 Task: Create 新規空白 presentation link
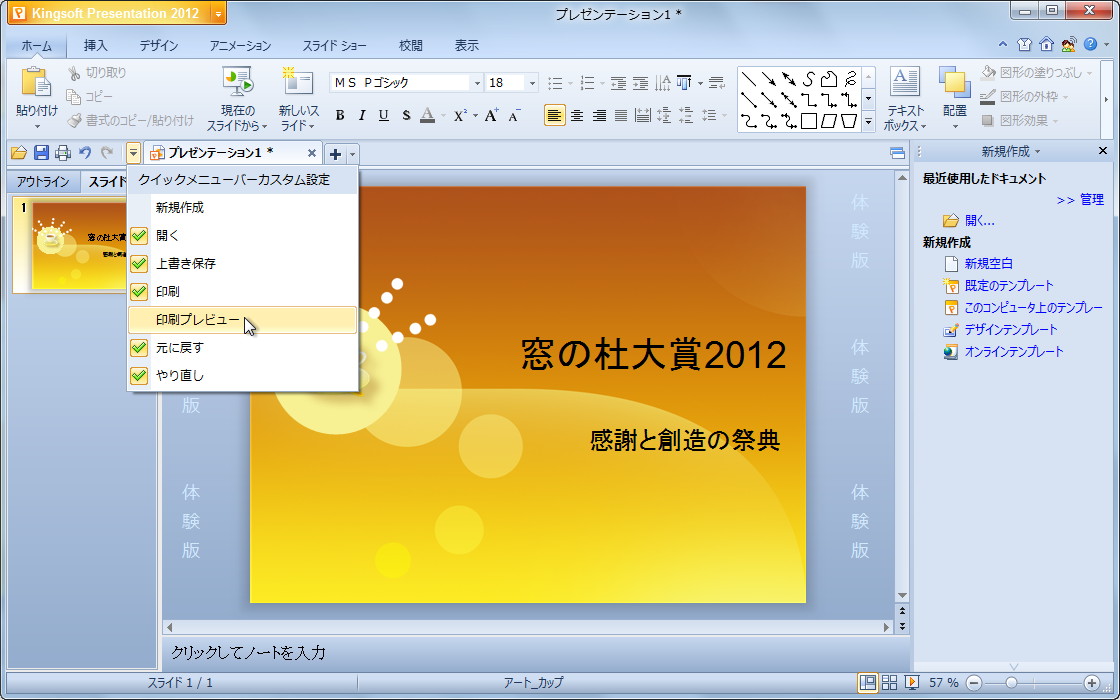989,264
